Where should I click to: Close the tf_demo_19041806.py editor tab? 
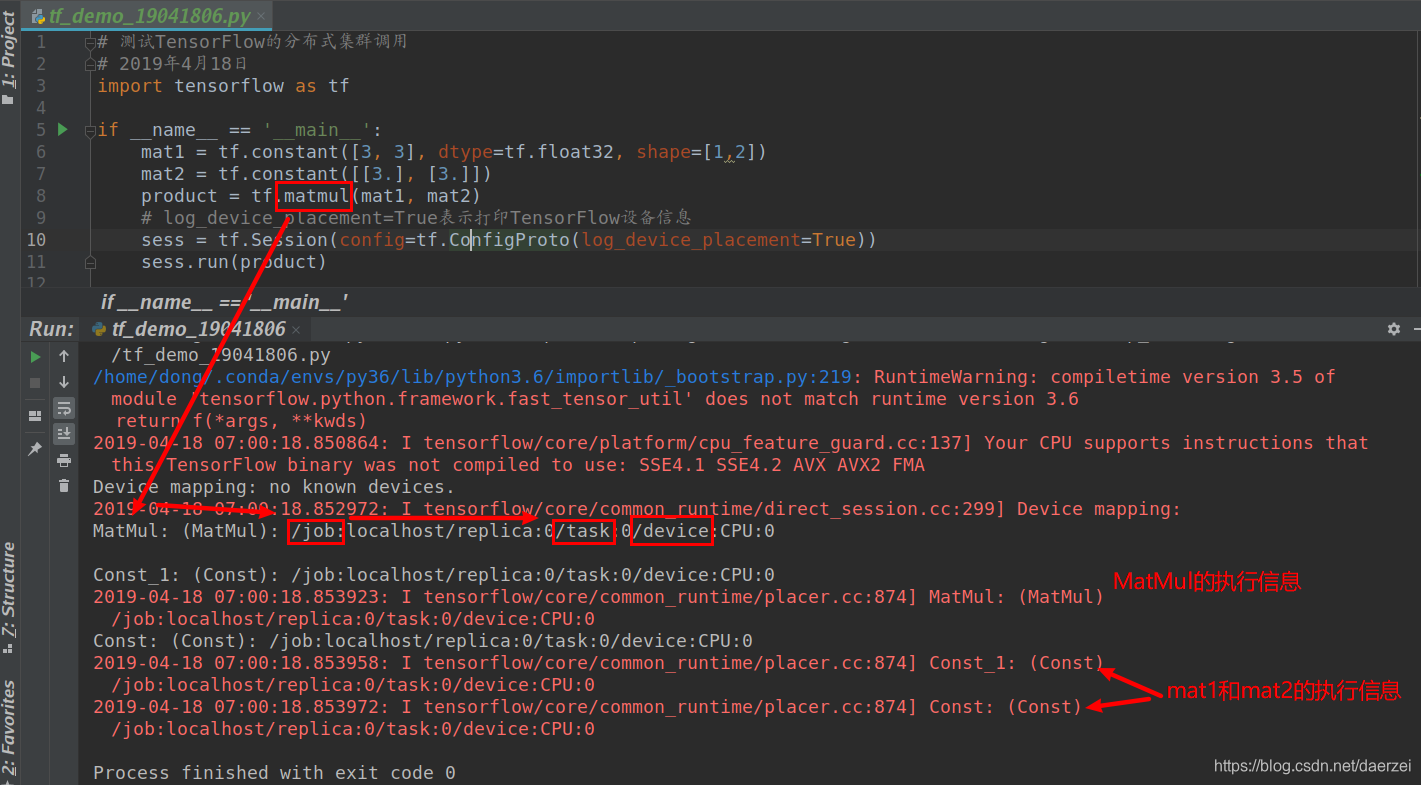coord(262,17)
